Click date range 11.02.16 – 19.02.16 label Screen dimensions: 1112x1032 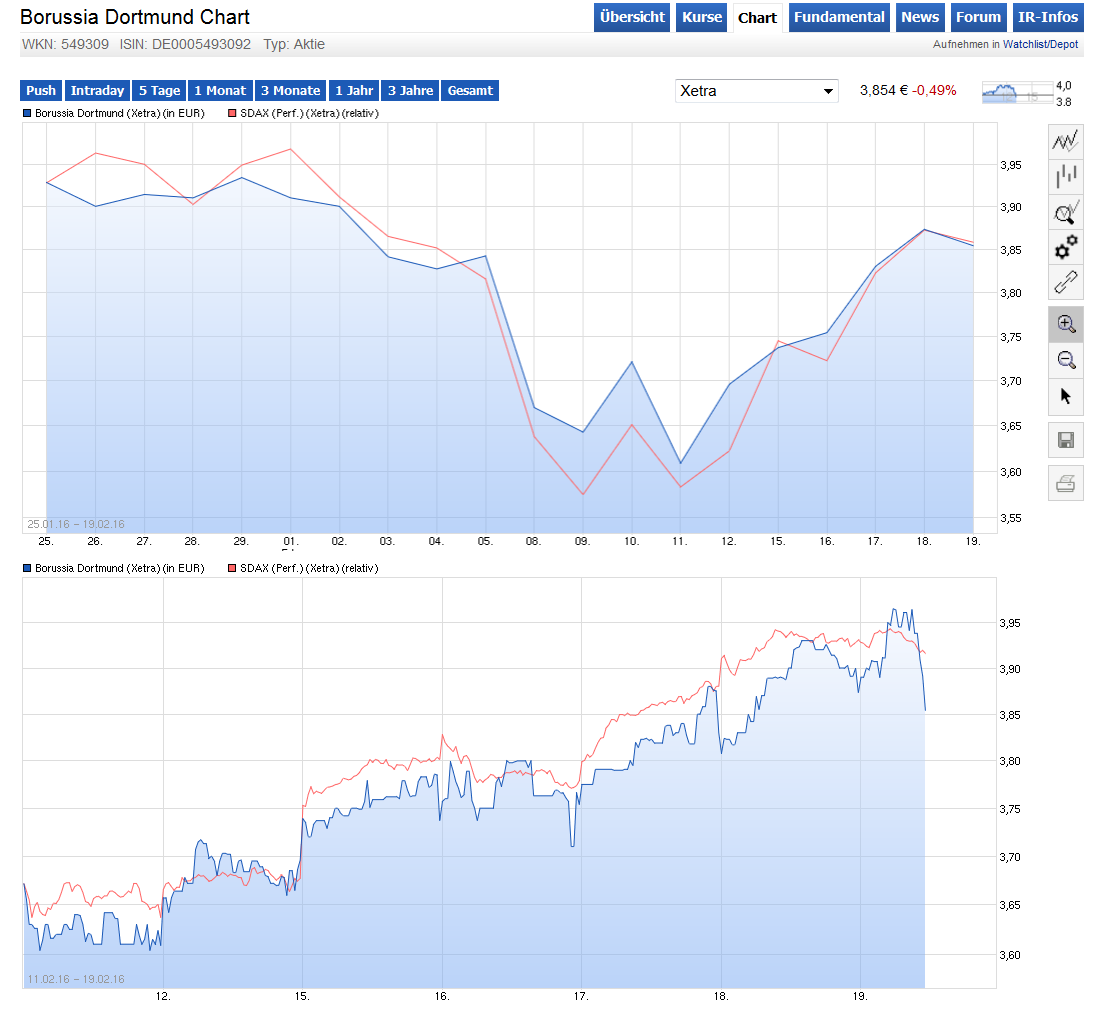[x=76, y=980]
